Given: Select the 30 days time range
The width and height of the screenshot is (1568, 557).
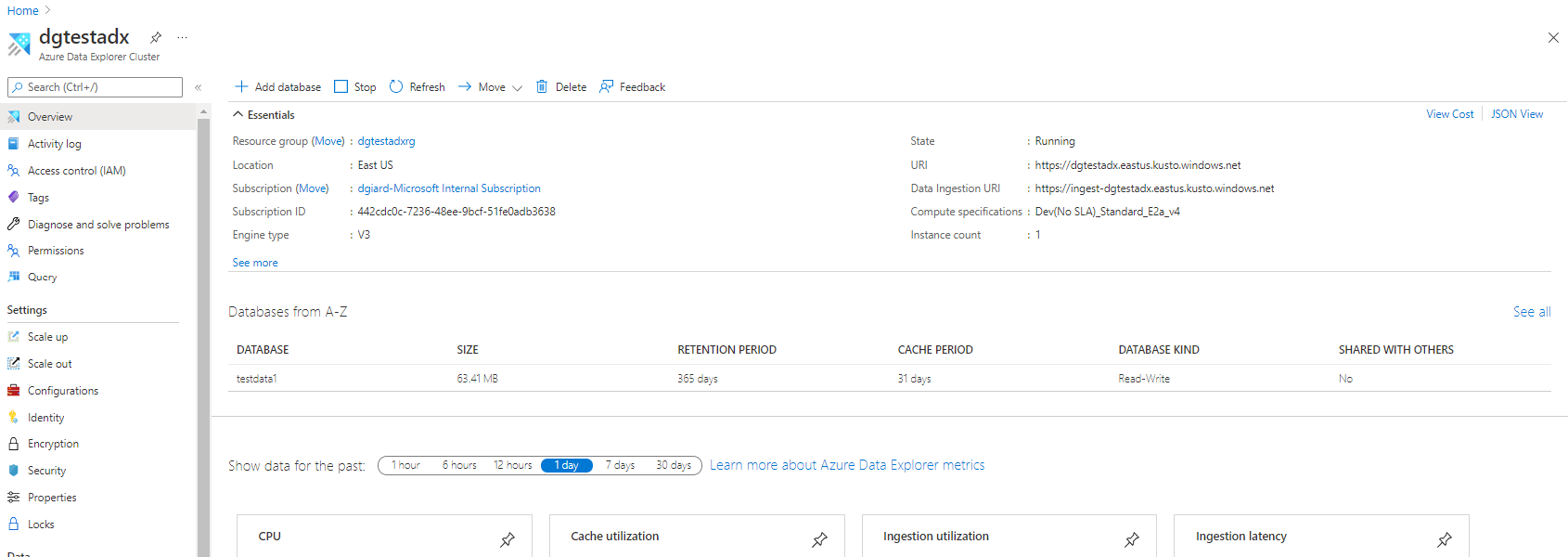Looking at the screenshot, I should [x=674, y=465].
